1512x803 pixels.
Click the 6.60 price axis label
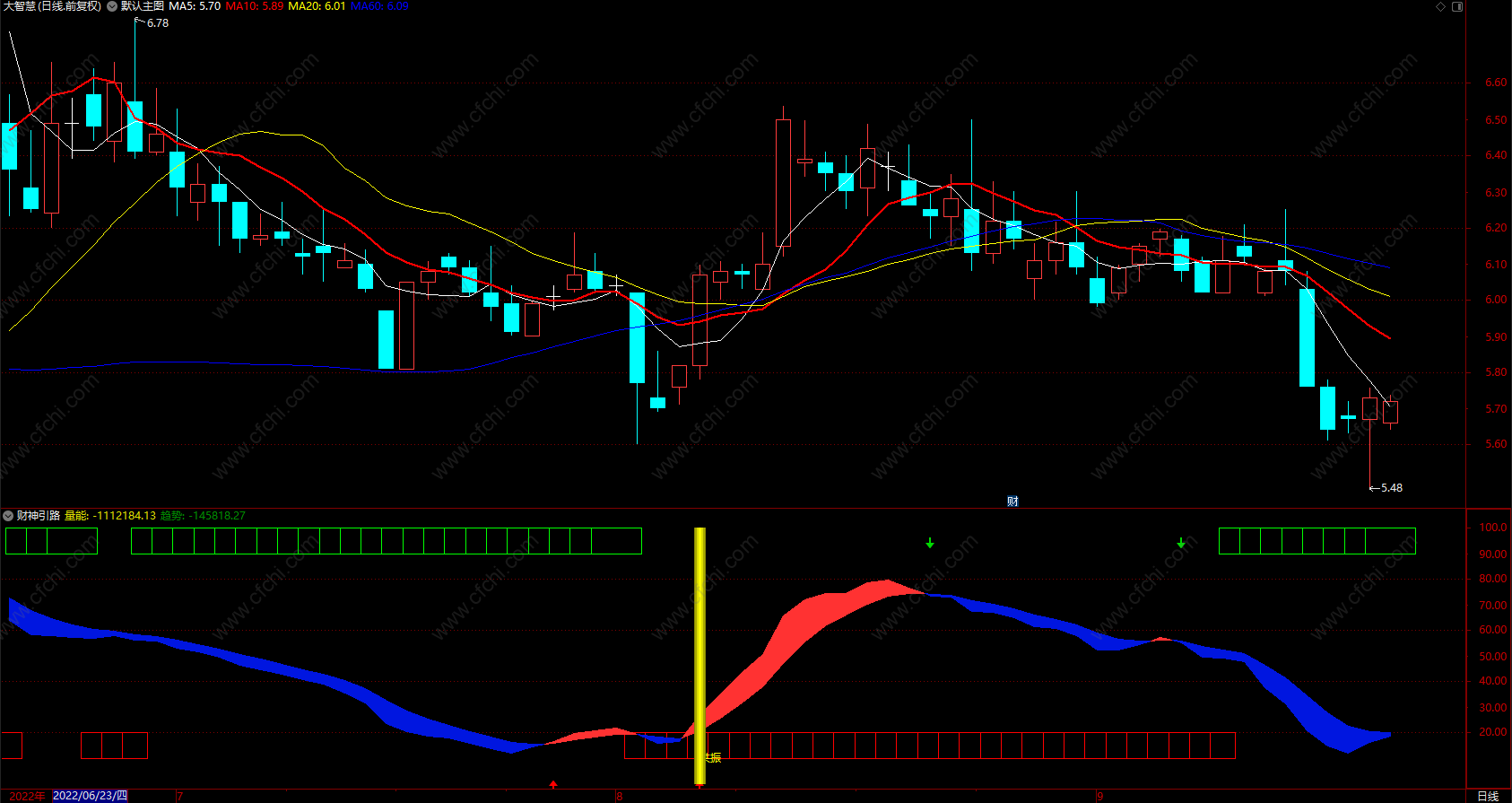point(1495,83)
